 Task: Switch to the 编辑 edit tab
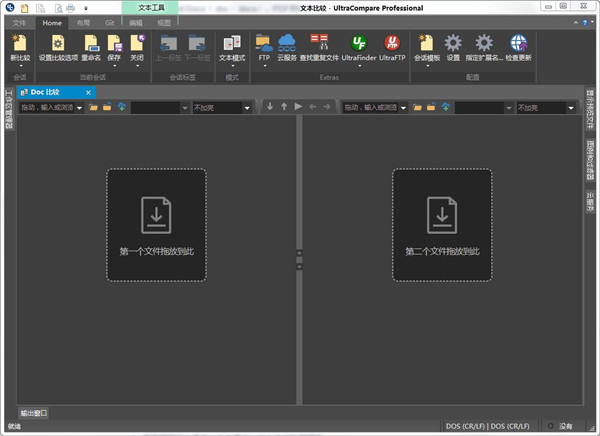pos(135,23)
